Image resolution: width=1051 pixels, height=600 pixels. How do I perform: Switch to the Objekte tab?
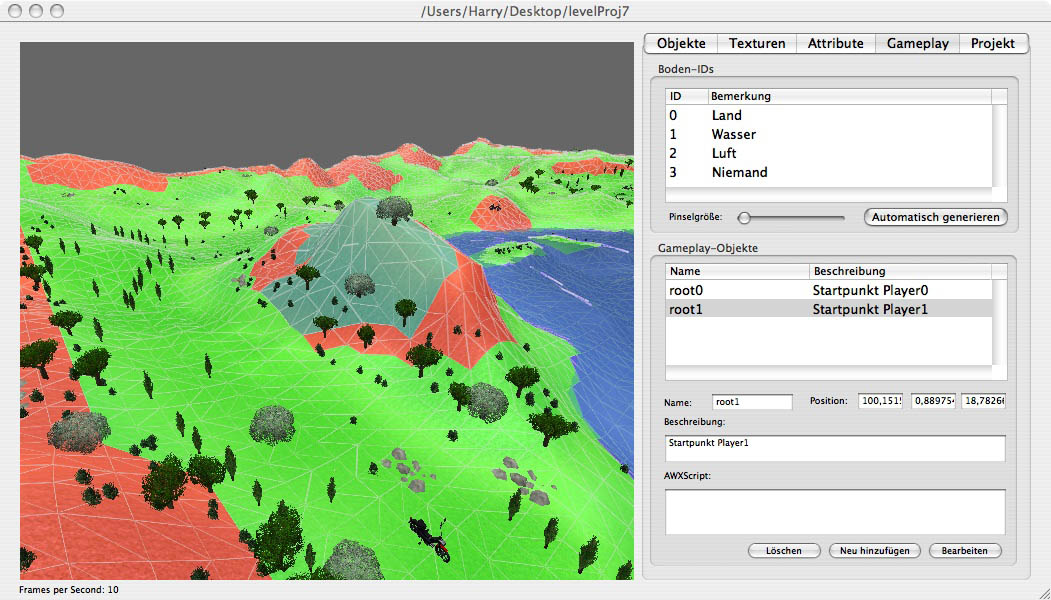[681, 43]
